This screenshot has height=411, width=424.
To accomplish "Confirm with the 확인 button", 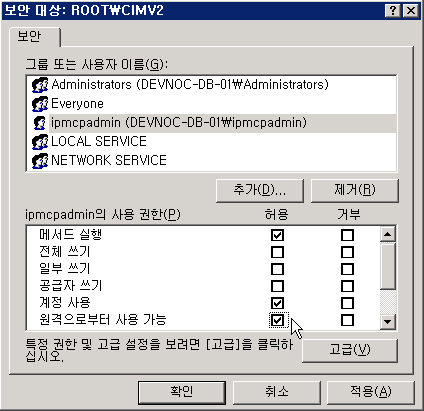I will coord(182,392).
